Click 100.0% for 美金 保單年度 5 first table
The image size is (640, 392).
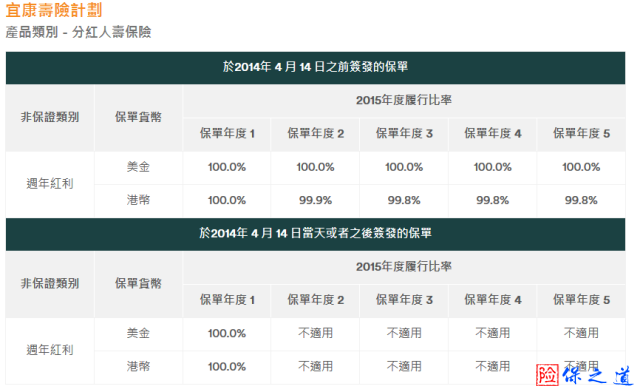pyautogui.click(x=581, y=167)
